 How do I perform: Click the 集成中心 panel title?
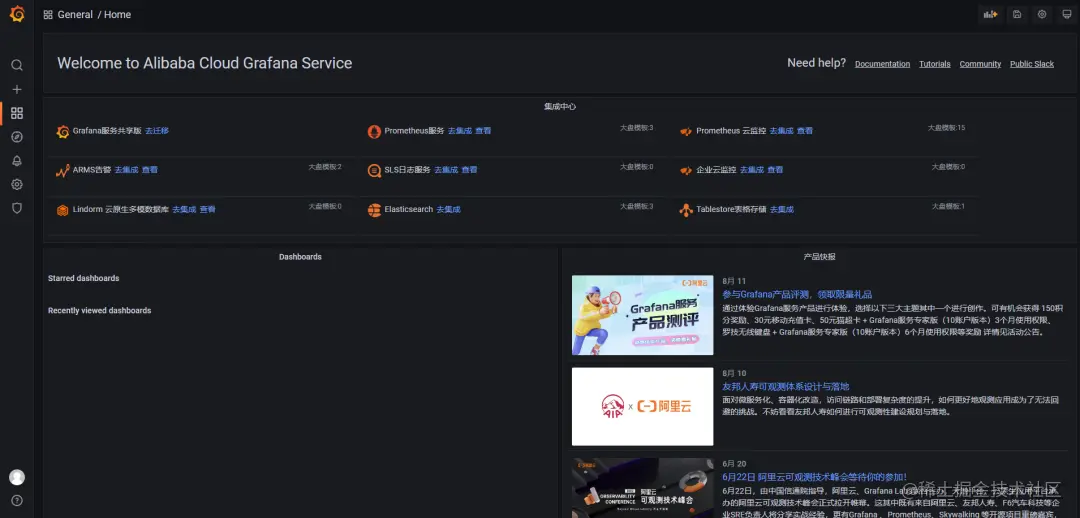pos(560,107)
